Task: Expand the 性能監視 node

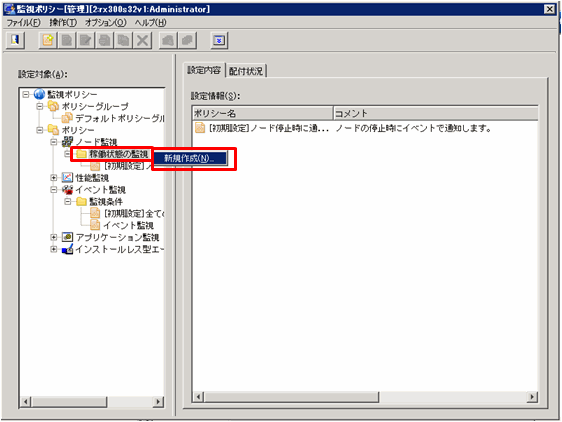Action: [54, 177]
